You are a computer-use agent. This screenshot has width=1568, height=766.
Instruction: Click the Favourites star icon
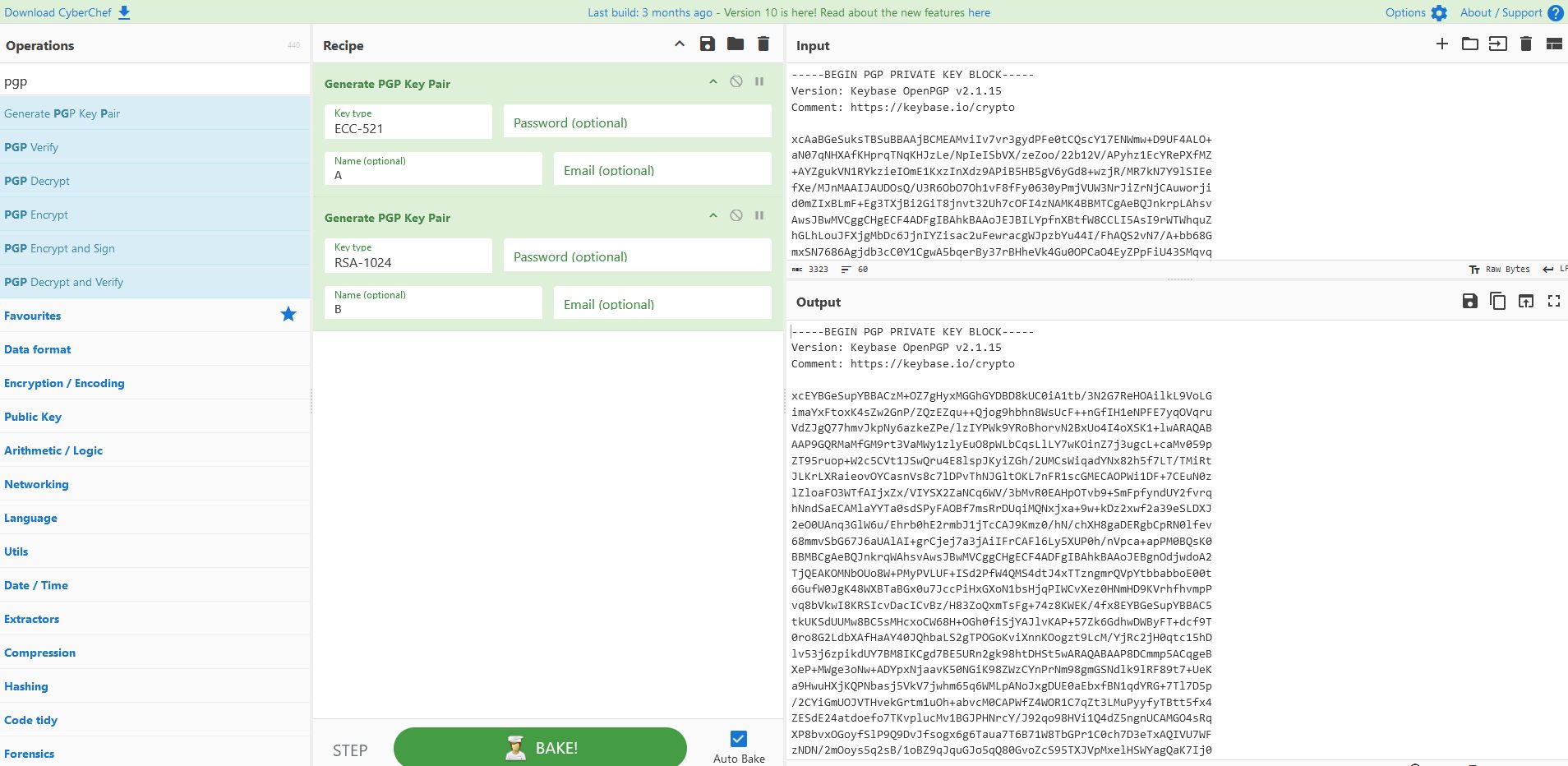pyautogui.click(x=288, y=314)
